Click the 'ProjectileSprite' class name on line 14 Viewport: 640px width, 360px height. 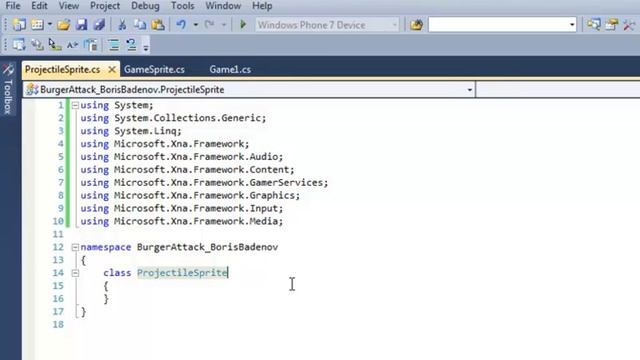182,273
